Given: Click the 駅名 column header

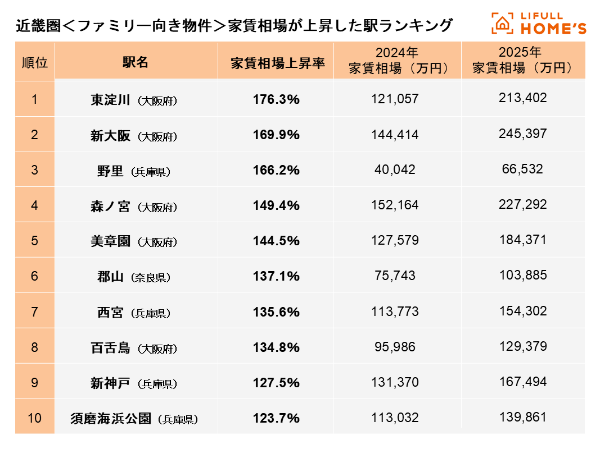Looking at the screenshot, I should pyautogui.click(x=134, y=62).
